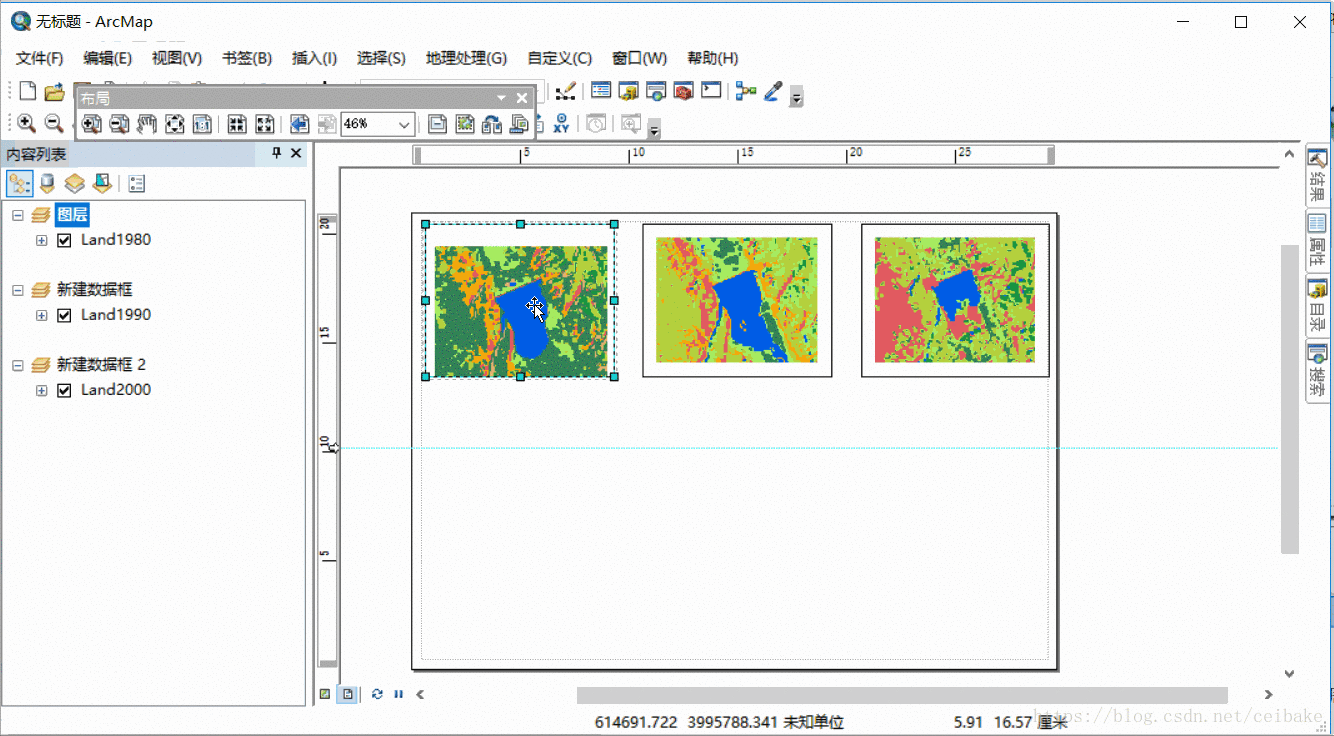Open the 自定义(C) menu

click(x=559, y=58)
